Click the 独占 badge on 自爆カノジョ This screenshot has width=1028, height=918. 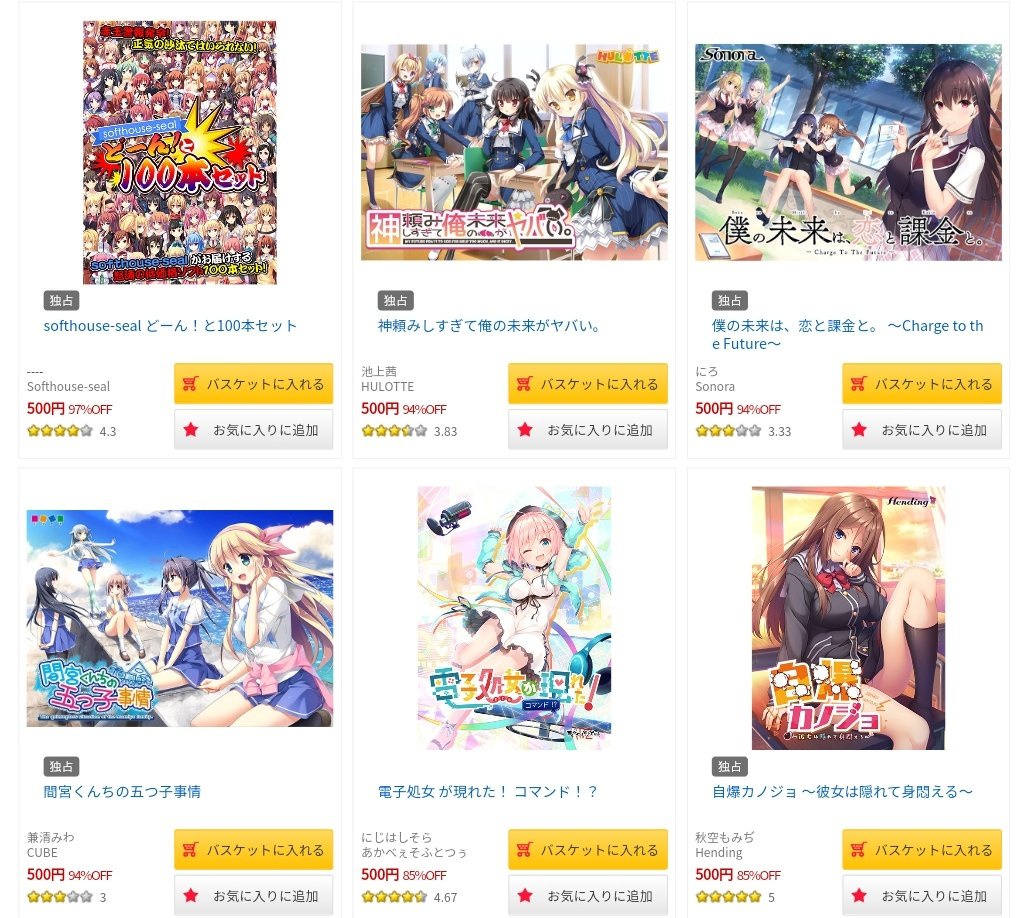(730, 766)
